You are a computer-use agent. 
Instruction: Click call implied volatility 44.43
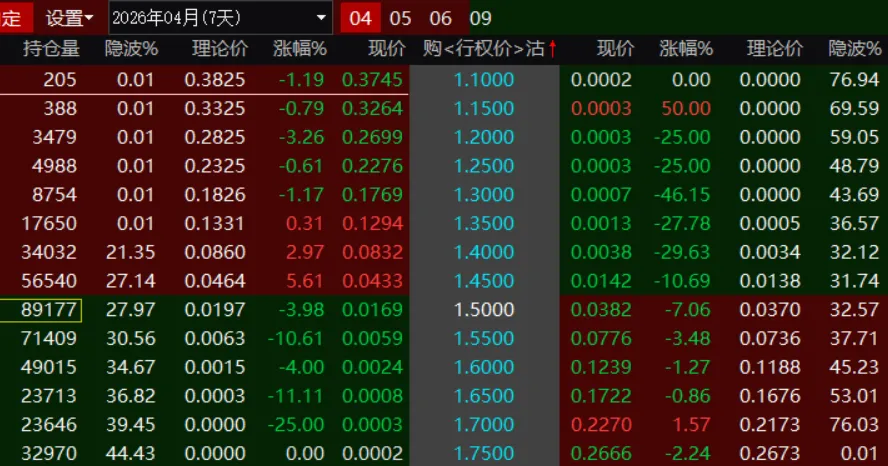[x=130, y=454]
